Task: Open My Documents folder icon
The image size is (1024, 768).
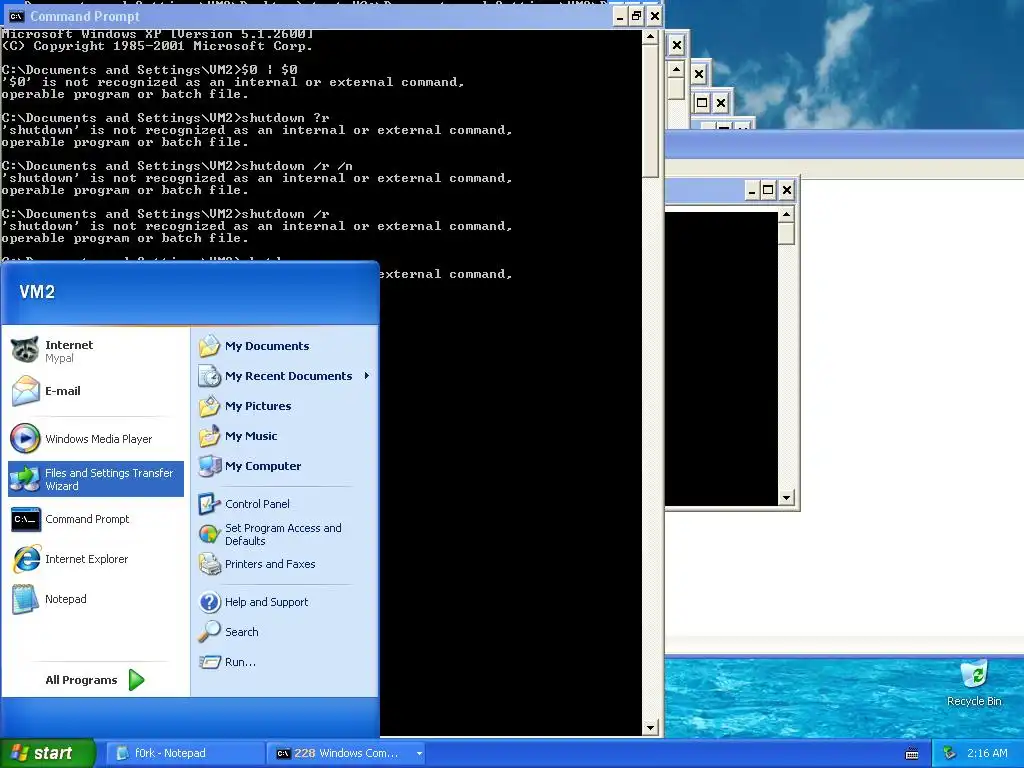Action: [210, 345]
